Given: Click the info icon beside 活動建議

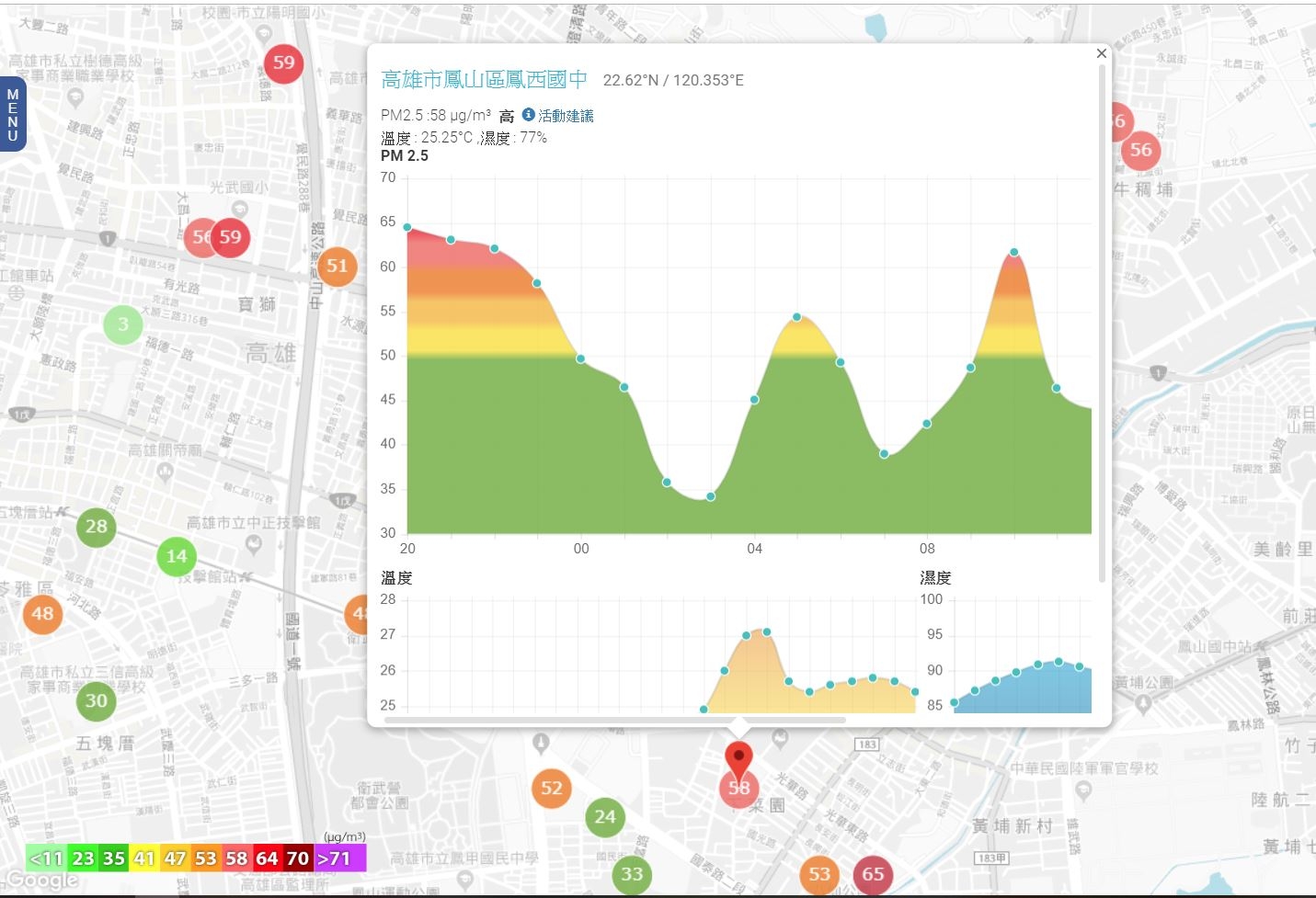Looking at the screenshot, I should point(528,114).
